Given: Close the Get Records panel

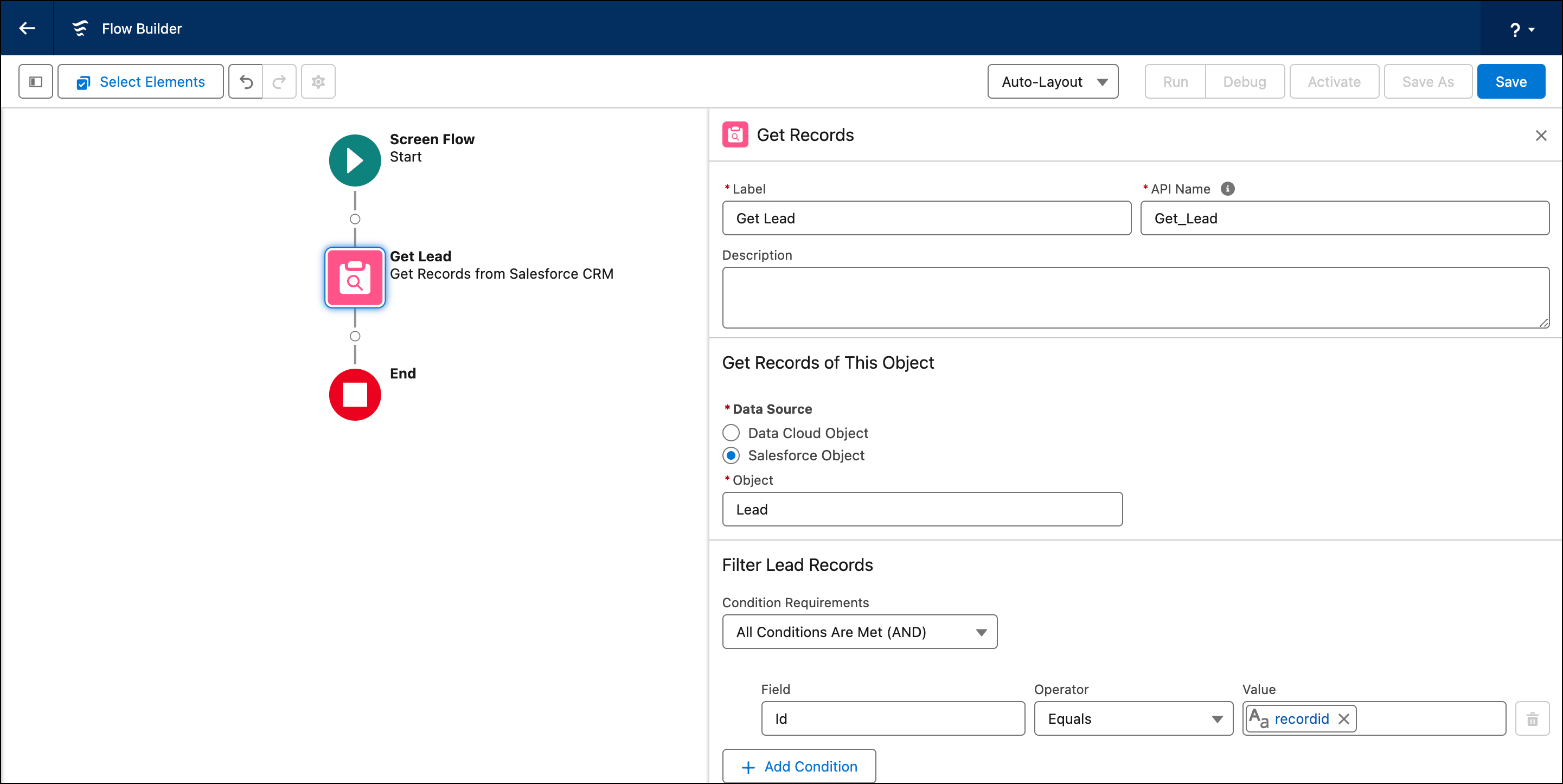Looking at the screenshot, I should point(1541,136).
